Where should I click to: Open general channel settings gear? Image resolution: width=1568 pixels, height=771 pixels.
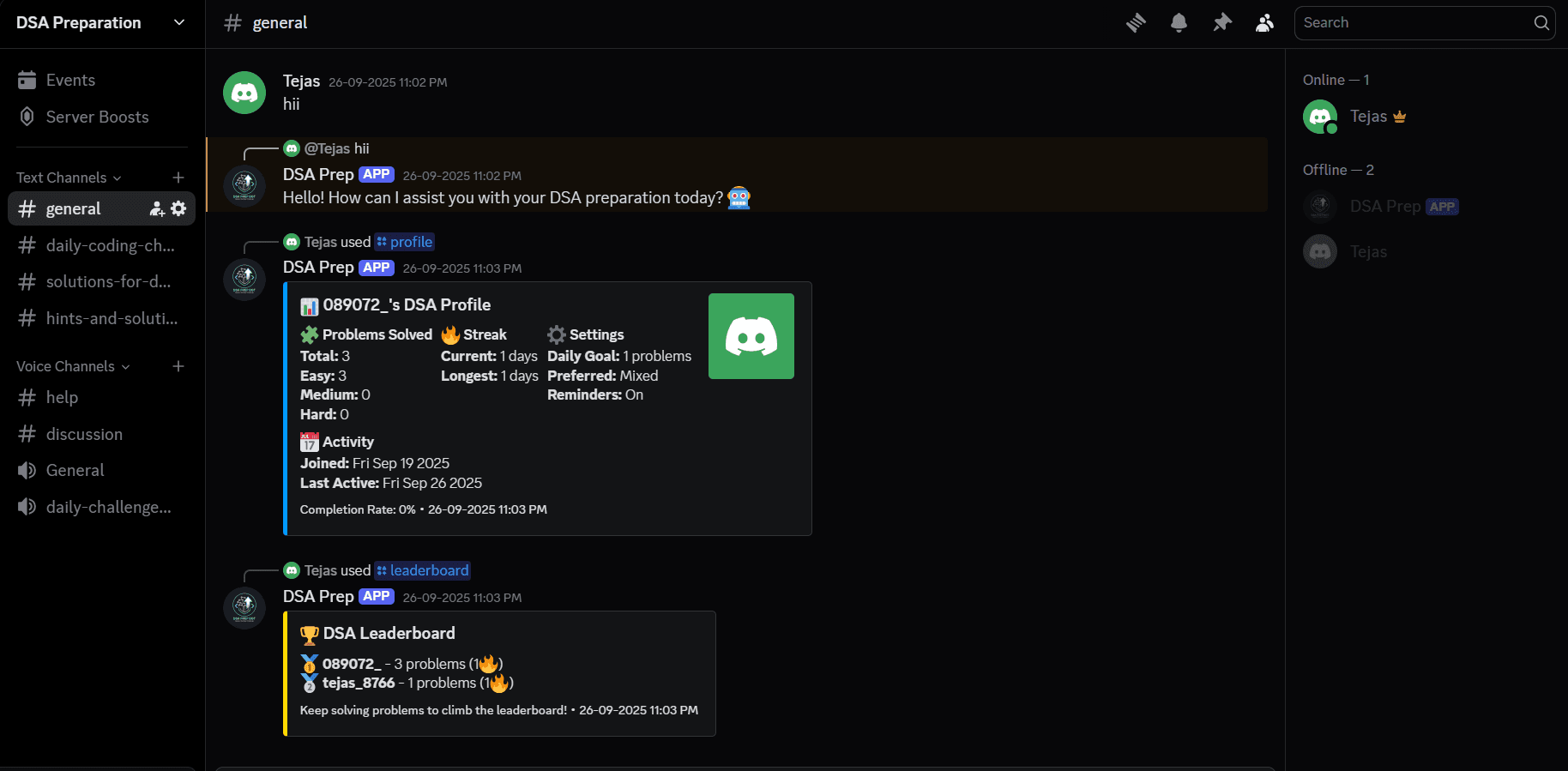[178, 208]
